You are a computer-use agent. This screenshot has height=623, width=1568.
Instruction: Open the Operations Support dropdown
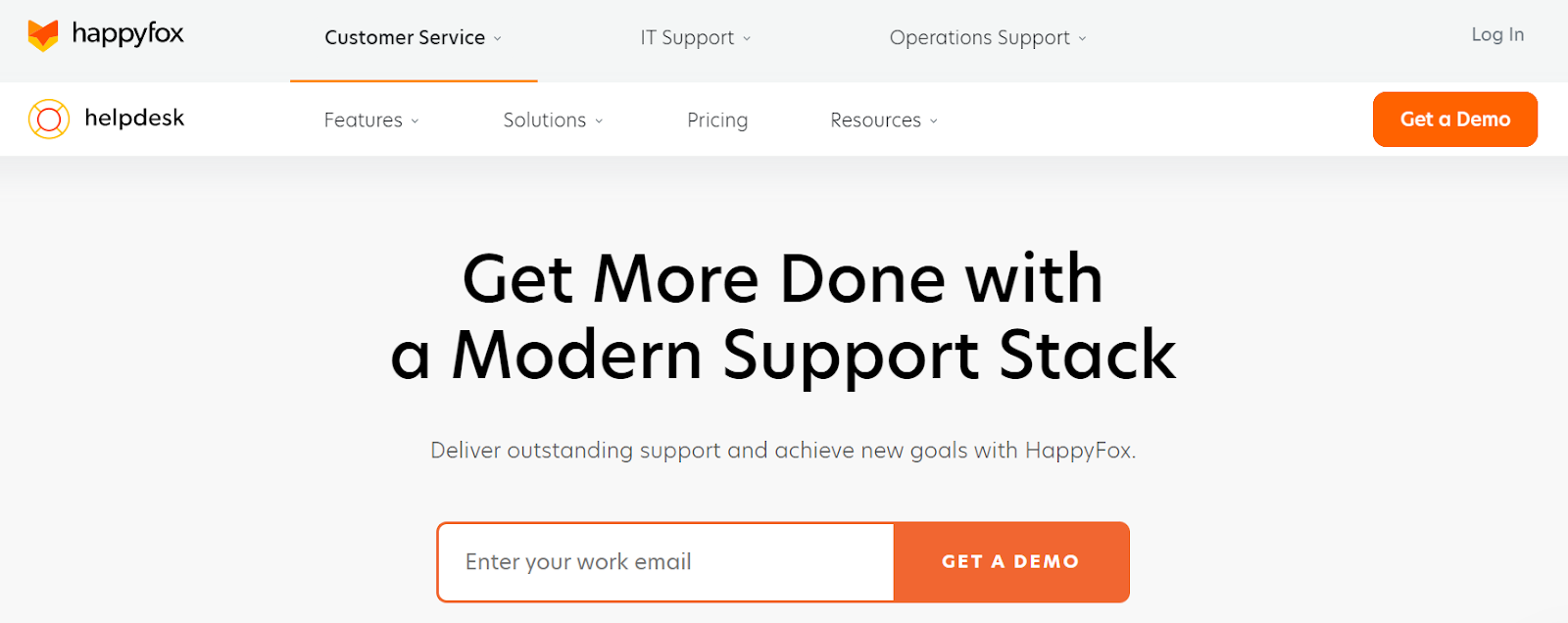(1083, 38)
